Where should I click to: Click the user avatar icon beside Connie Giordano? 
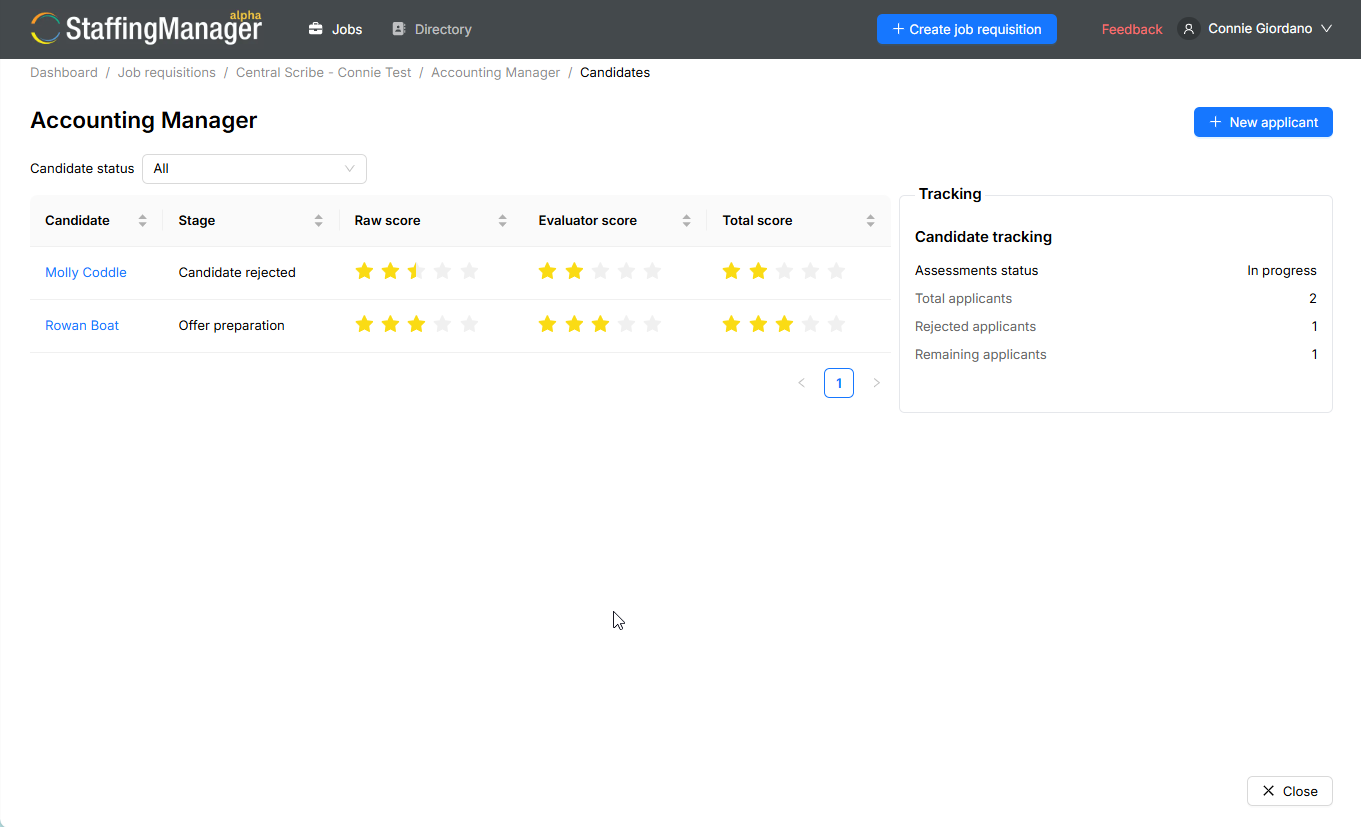(x=1189, y=29)
